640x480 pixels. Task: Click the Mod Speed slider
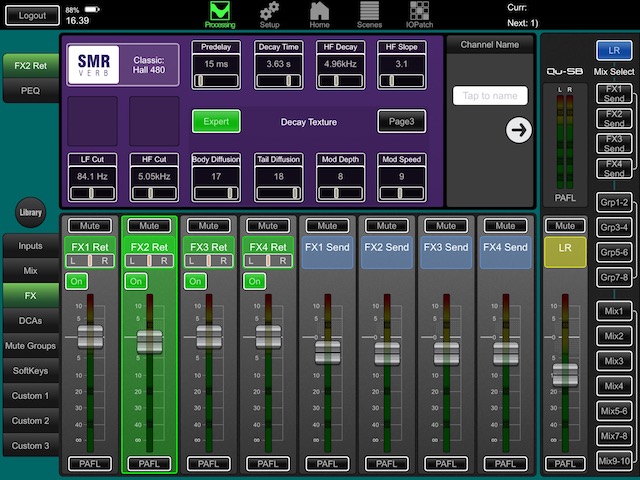click(x=402, y=193)
